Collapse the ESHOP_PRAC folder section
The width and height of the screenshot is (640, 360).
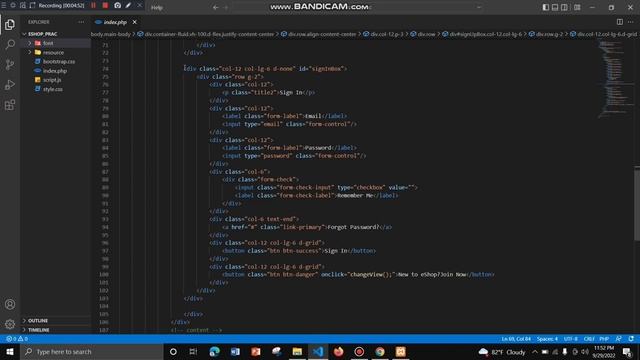(x=56, y=34)
